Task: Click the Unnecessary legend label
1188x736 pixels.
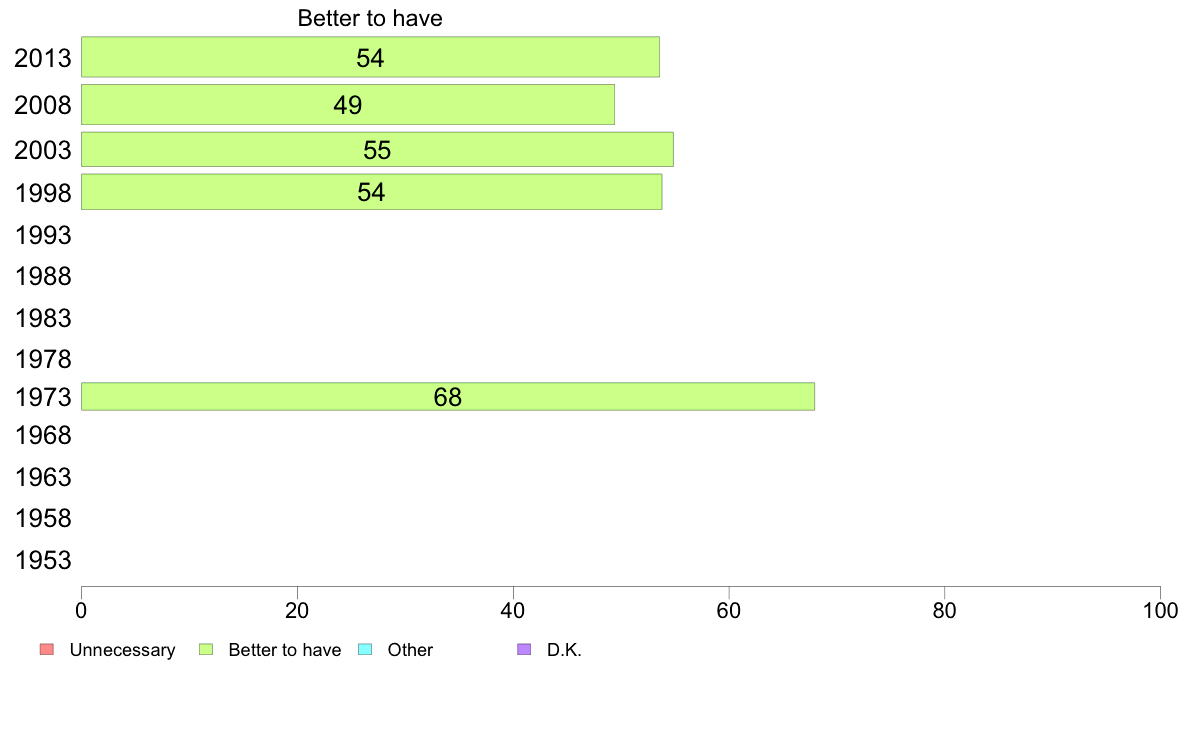Action: [x=122, y=650]
